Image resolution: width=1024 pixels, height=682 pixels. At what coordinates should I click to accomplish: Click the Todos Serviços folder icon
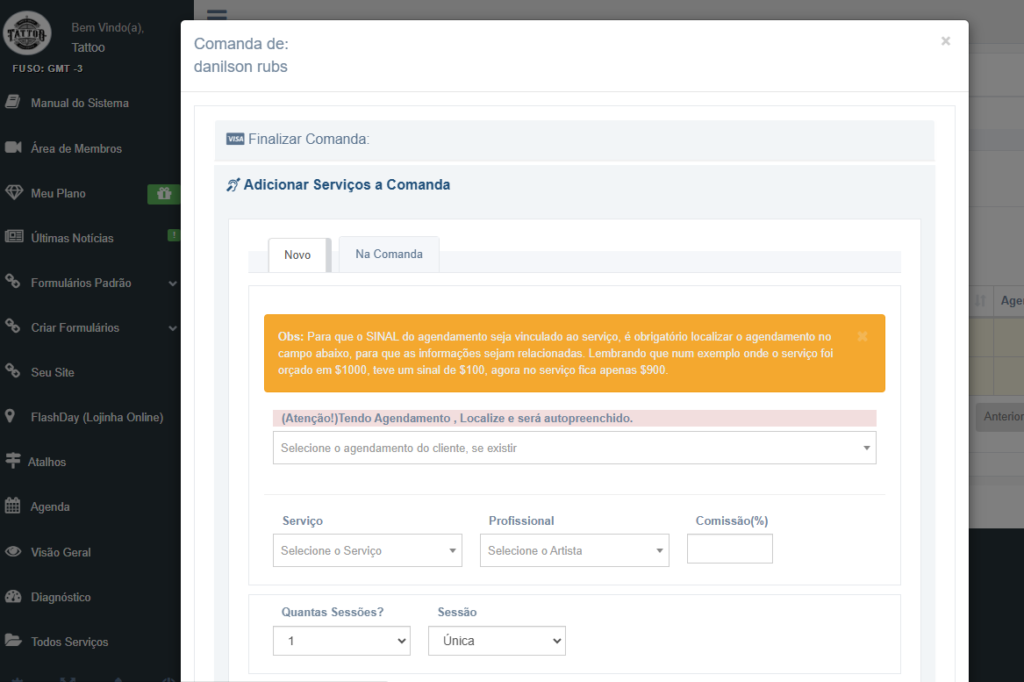coord(13,641)
